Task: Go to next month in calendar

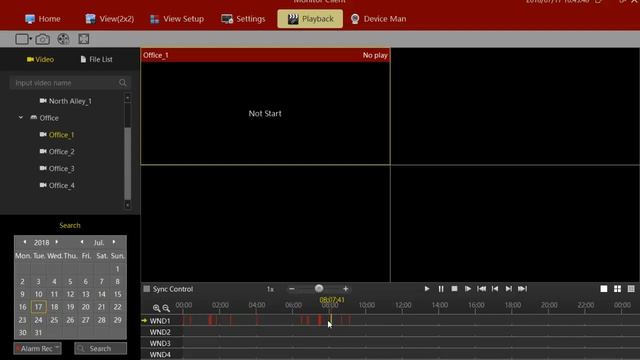Action: coord(114,242)
